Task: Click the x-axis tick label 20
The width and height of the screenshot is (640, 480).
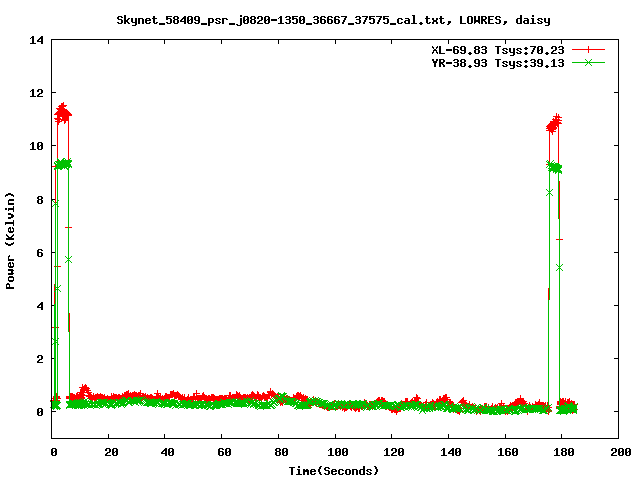Action: click(111, 452)
